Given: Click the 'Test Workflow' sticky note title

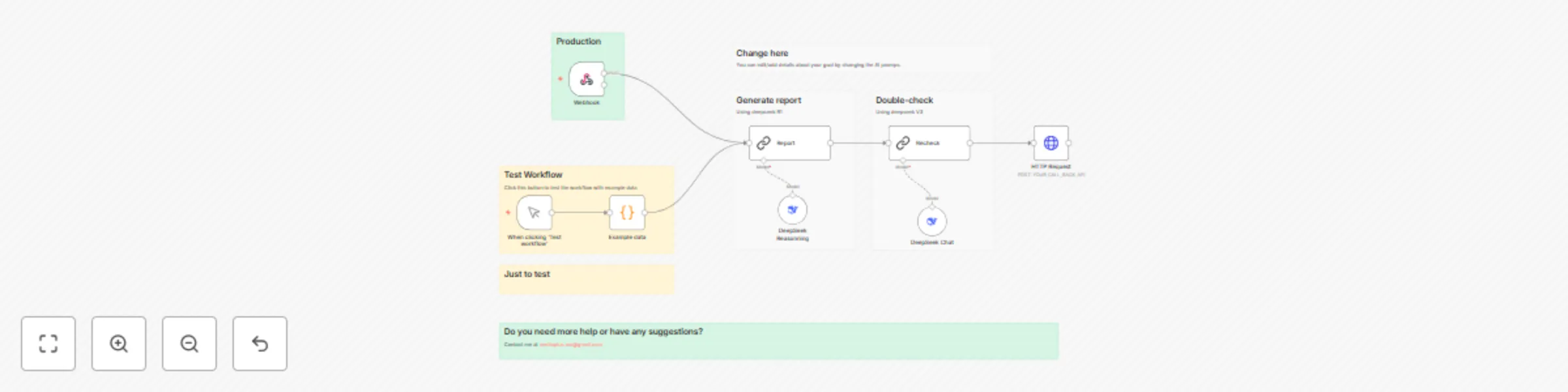Looking at the screenshot, I should tap(533, 174).
